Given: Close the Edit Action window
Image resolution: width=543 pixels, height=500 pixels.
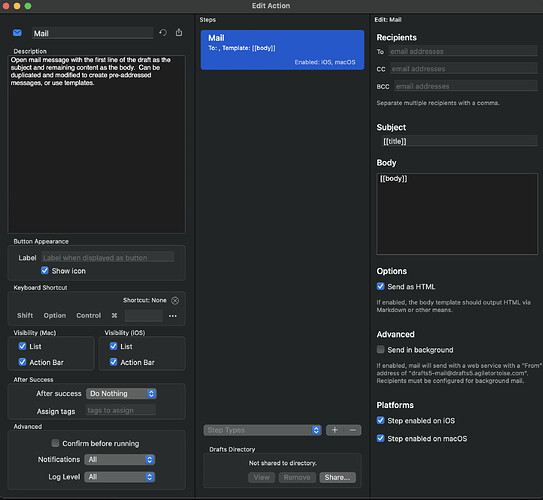Looking at the screenshot, I should click(x=6, y=6).
